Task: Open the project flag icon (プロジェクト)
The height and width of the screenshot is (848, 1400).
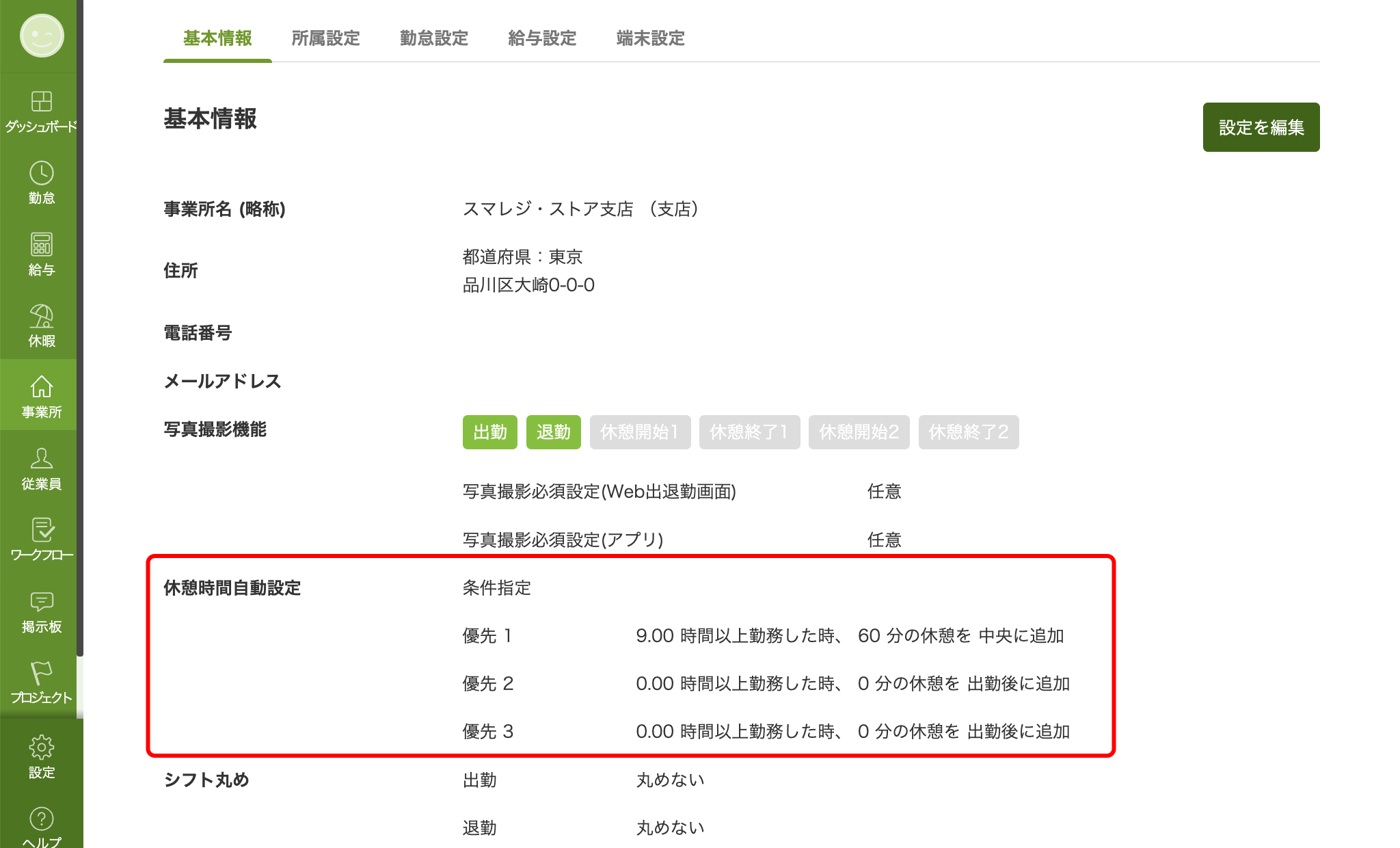Action: (41, 673)
